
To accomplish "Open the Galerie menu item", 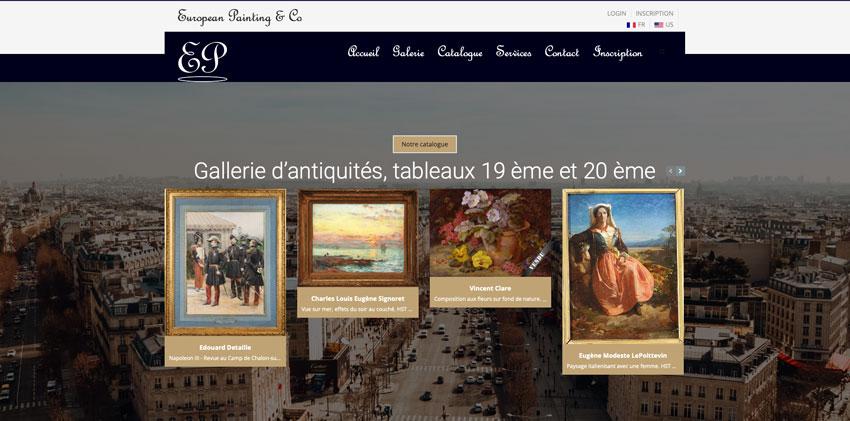I will pos(408,52).
